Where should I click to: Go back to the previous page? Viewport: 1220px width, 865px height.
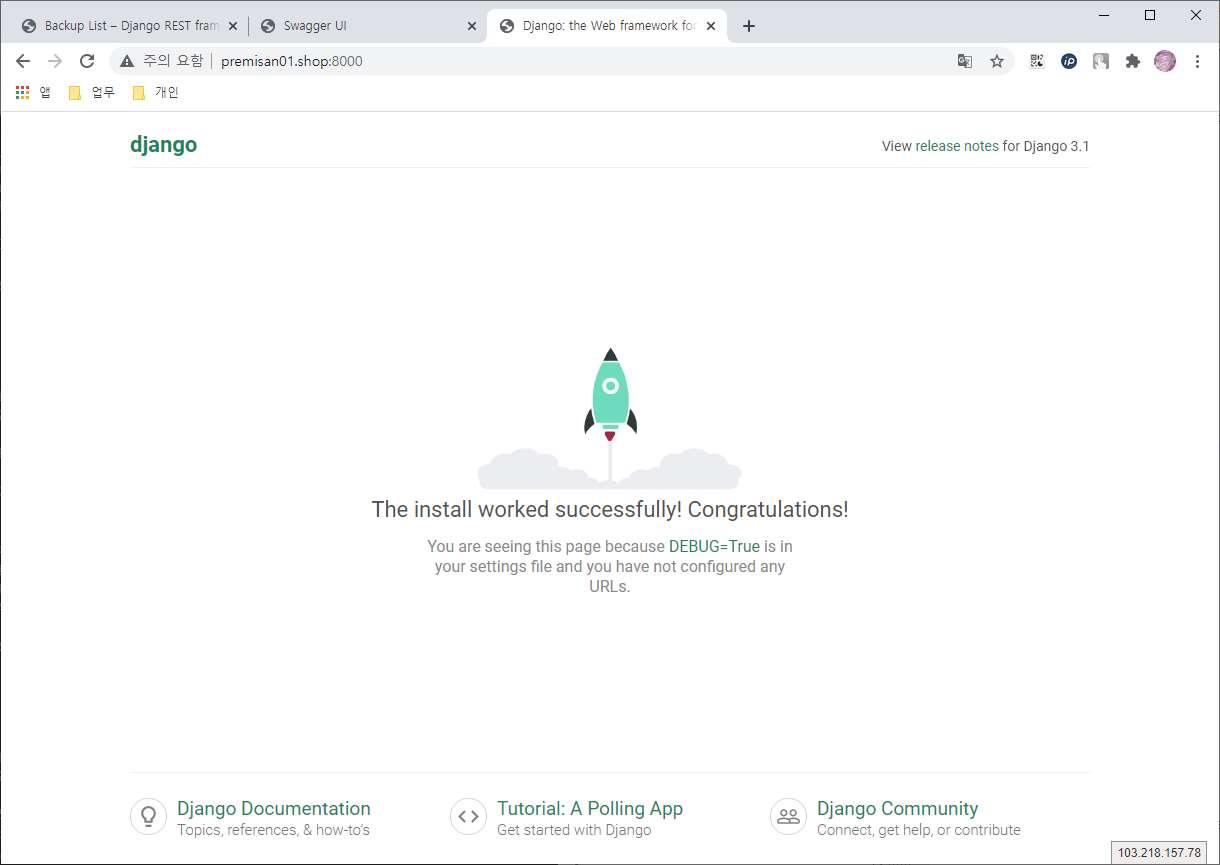pyautogui.click(x=23, y=61)
